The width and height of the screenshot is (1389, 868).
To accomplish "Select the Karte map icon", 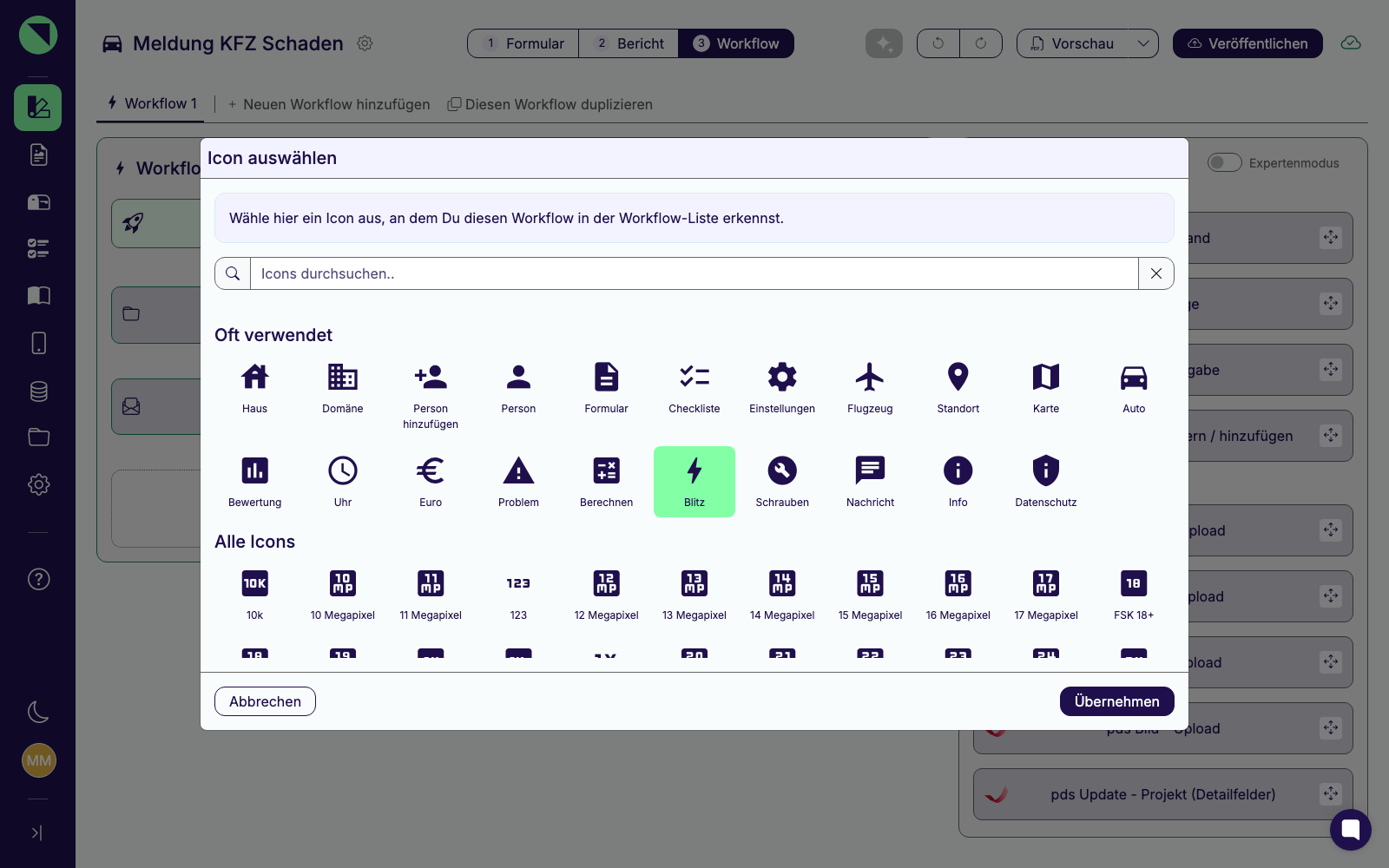I will tap(1046, 387).
